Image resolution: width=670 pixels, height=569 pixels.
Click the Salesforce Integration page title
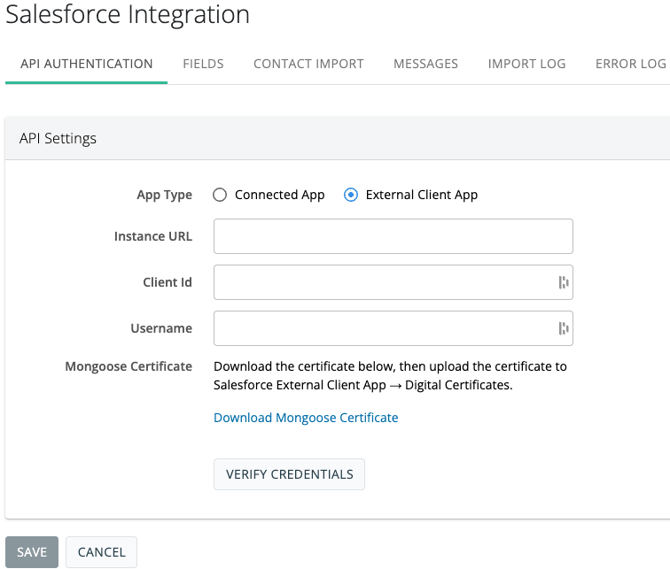(x=127, y=14)
